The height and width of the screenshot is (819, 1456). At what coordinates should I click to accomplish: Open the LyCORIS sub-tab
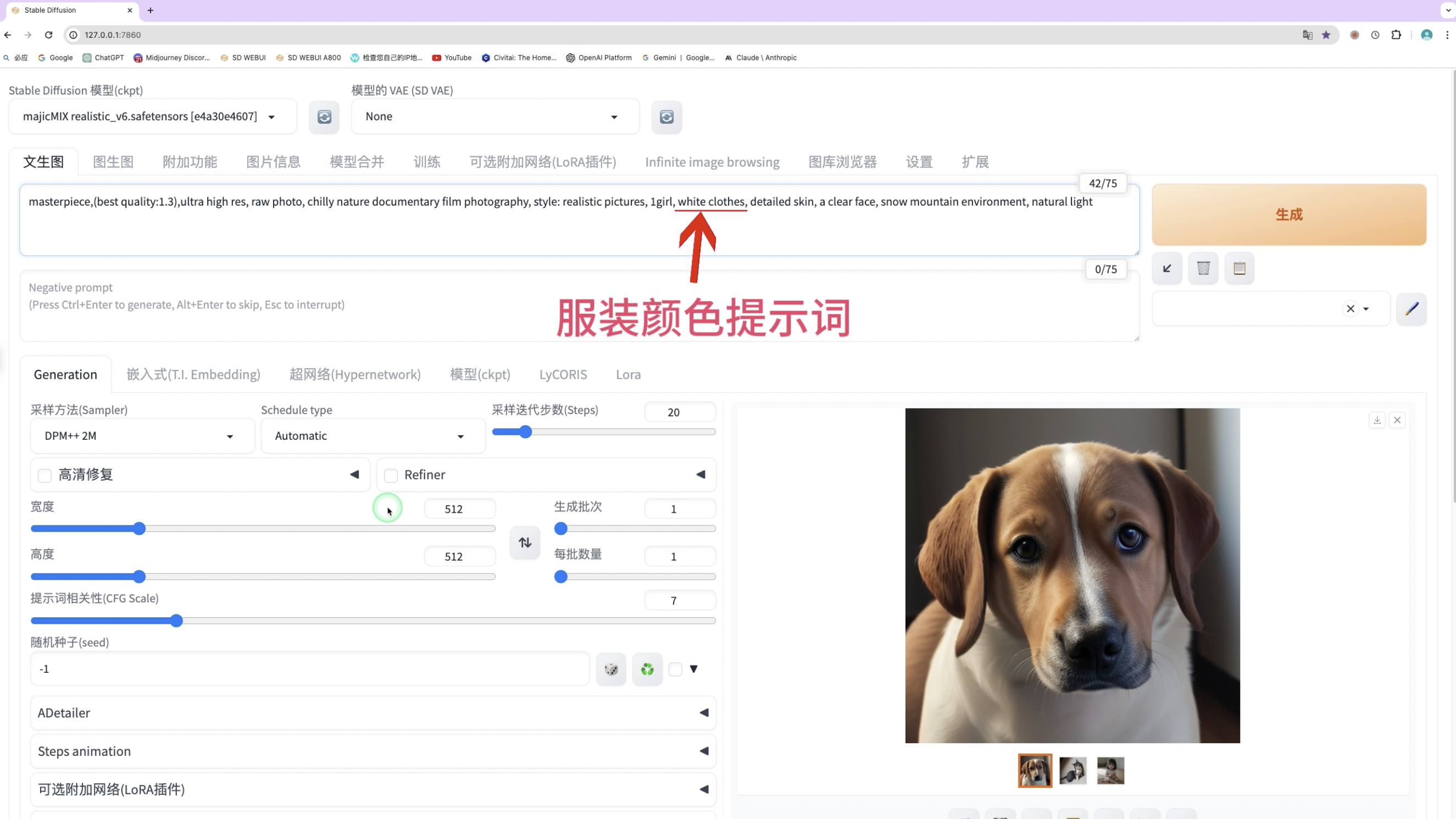tap(563, 375)
